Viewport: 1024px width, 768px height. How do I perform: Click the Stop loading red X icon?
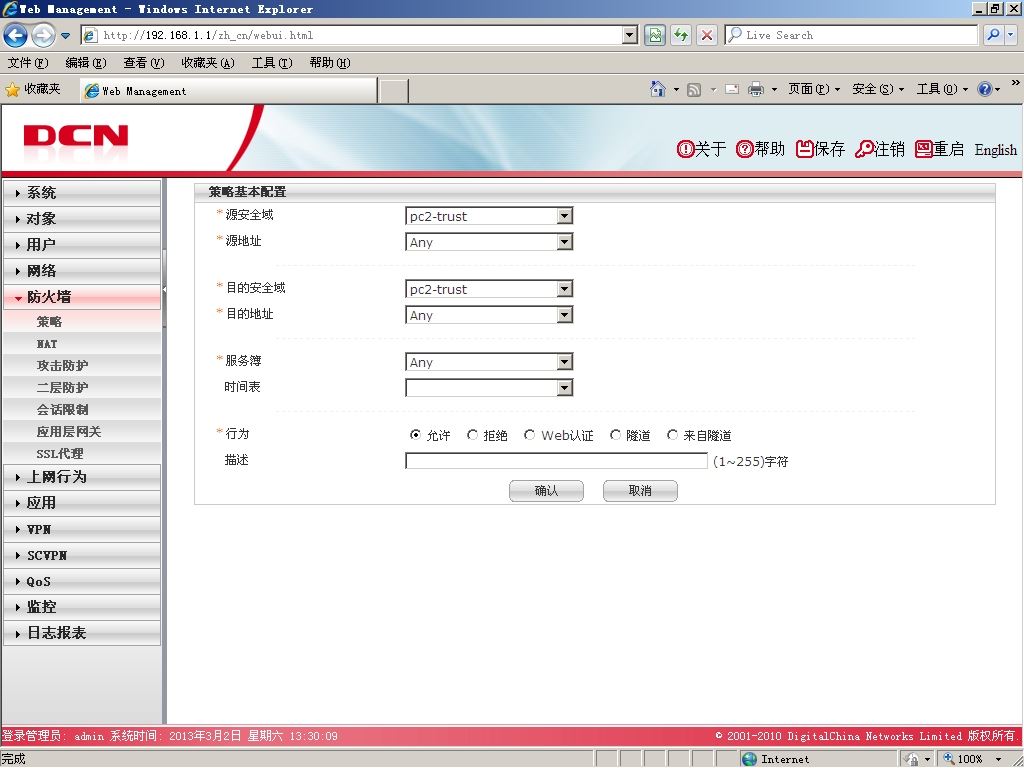(x=707, y=35)
